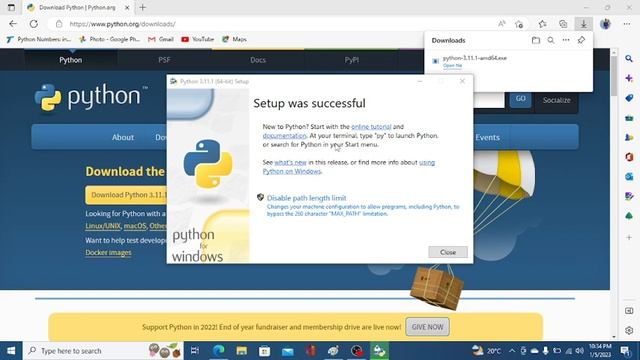
Task: Open Microsoft Store from the taskbar
Action: coord(264,351)
